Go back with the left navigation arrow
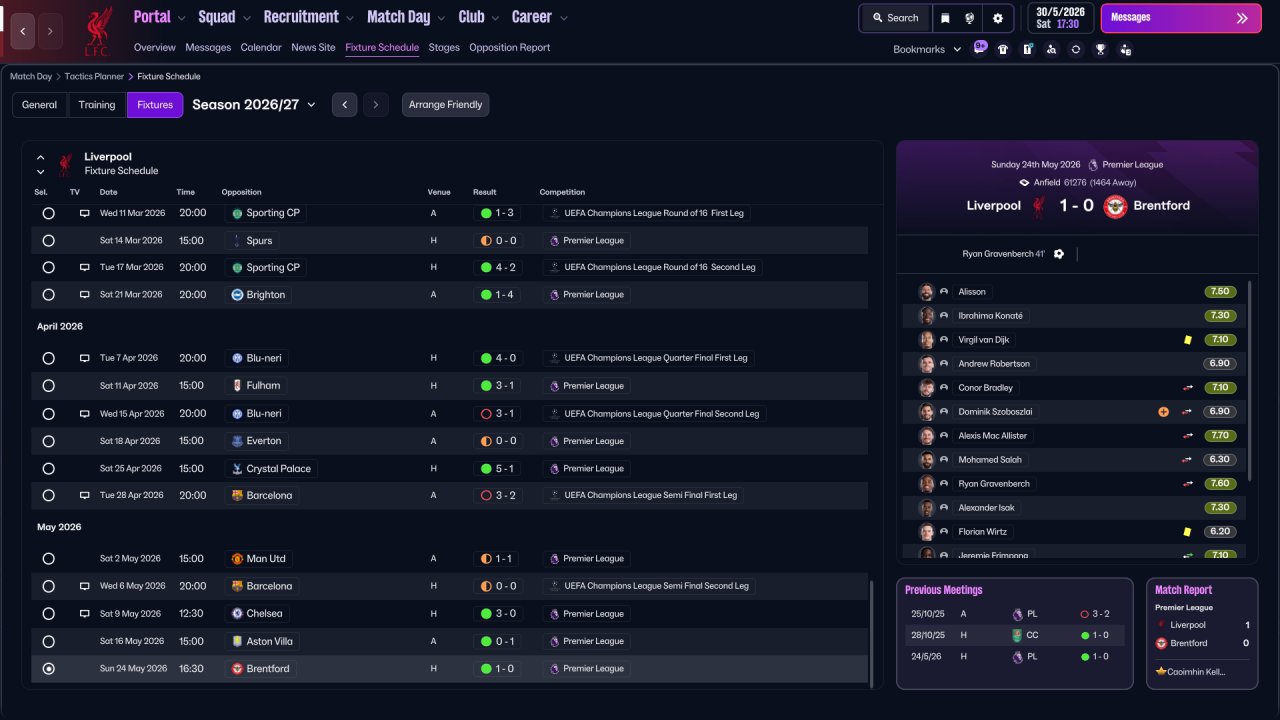 (x=23, y=31)
